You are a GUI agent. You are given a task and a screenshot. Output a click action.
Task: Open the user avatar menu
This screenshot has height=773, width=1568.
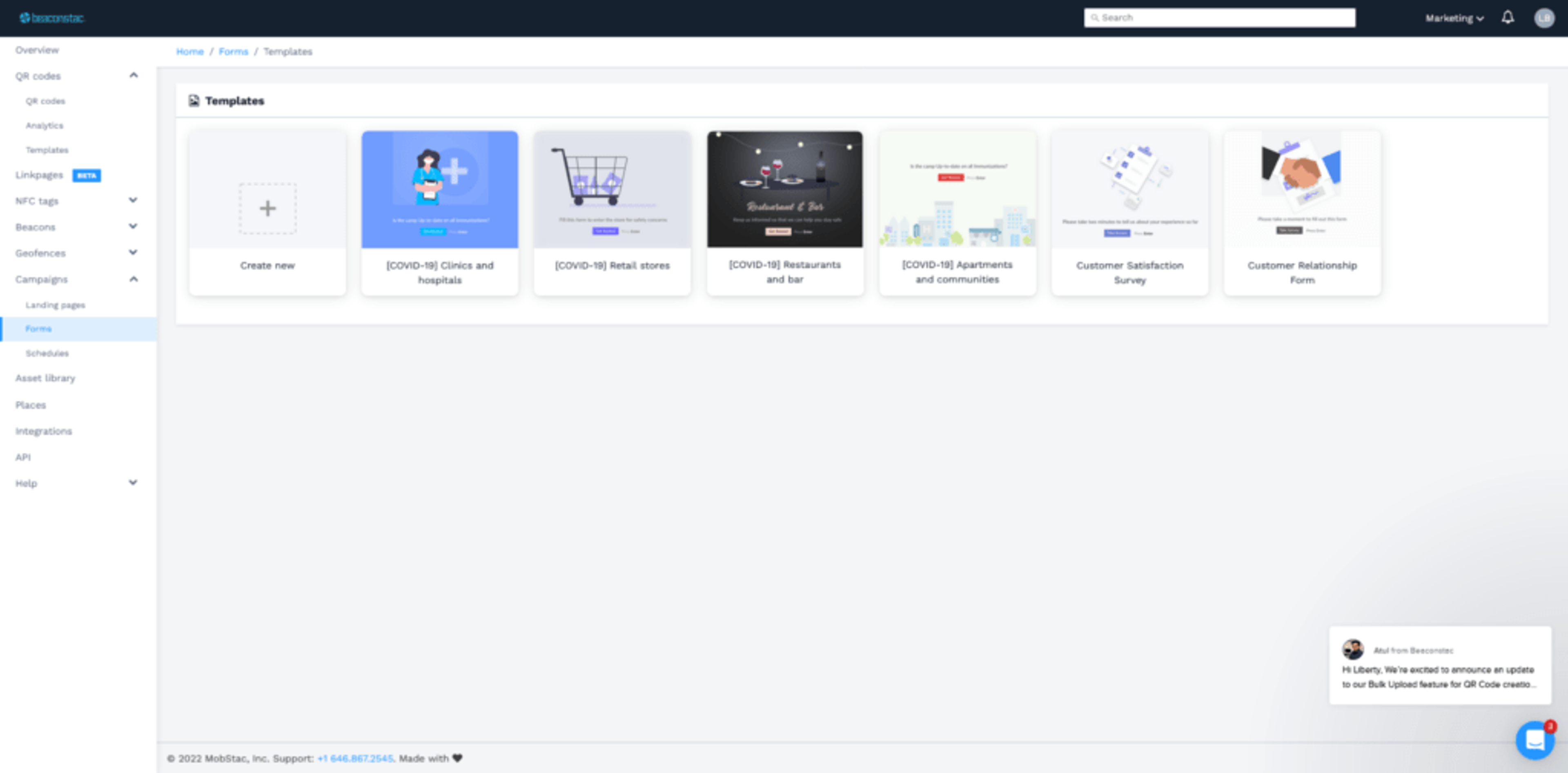(1543, 18)
